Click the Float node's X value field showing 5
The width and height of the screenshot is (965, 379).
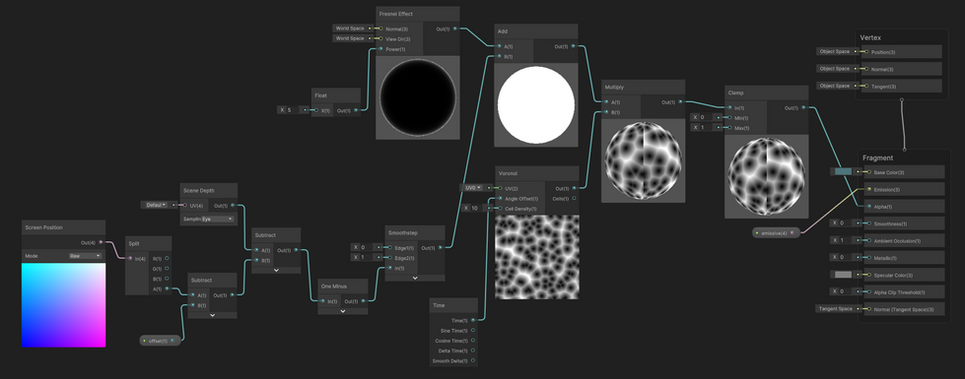[x=293, y=110]
